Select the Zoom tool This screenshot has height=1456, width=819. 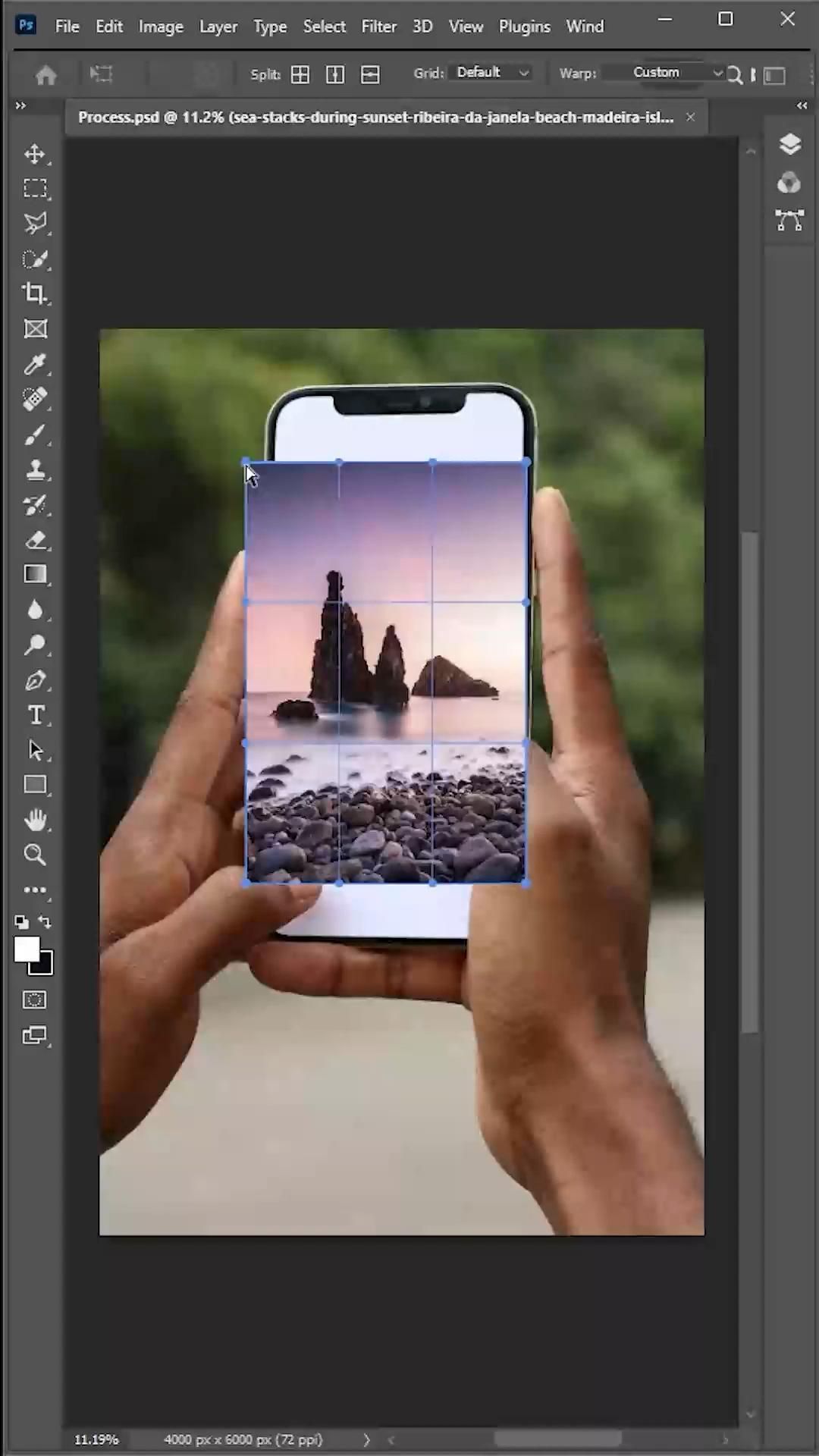35,855
